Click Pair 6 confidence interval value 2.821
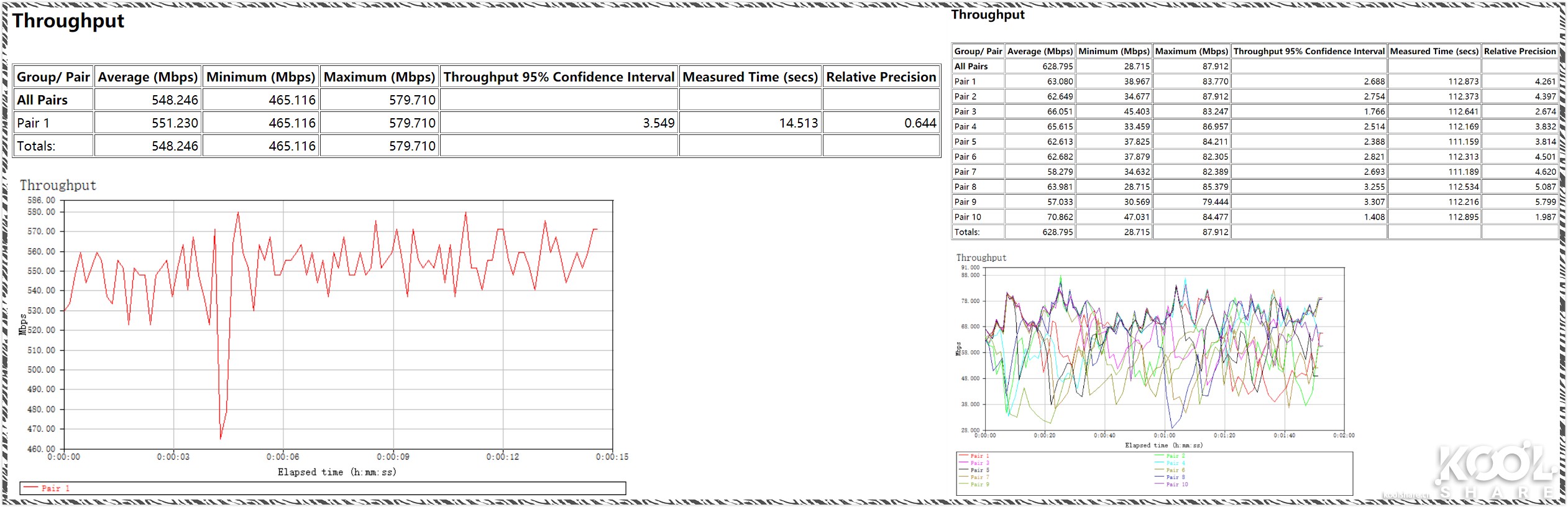1568x507 pixels. click(1375, 157)
